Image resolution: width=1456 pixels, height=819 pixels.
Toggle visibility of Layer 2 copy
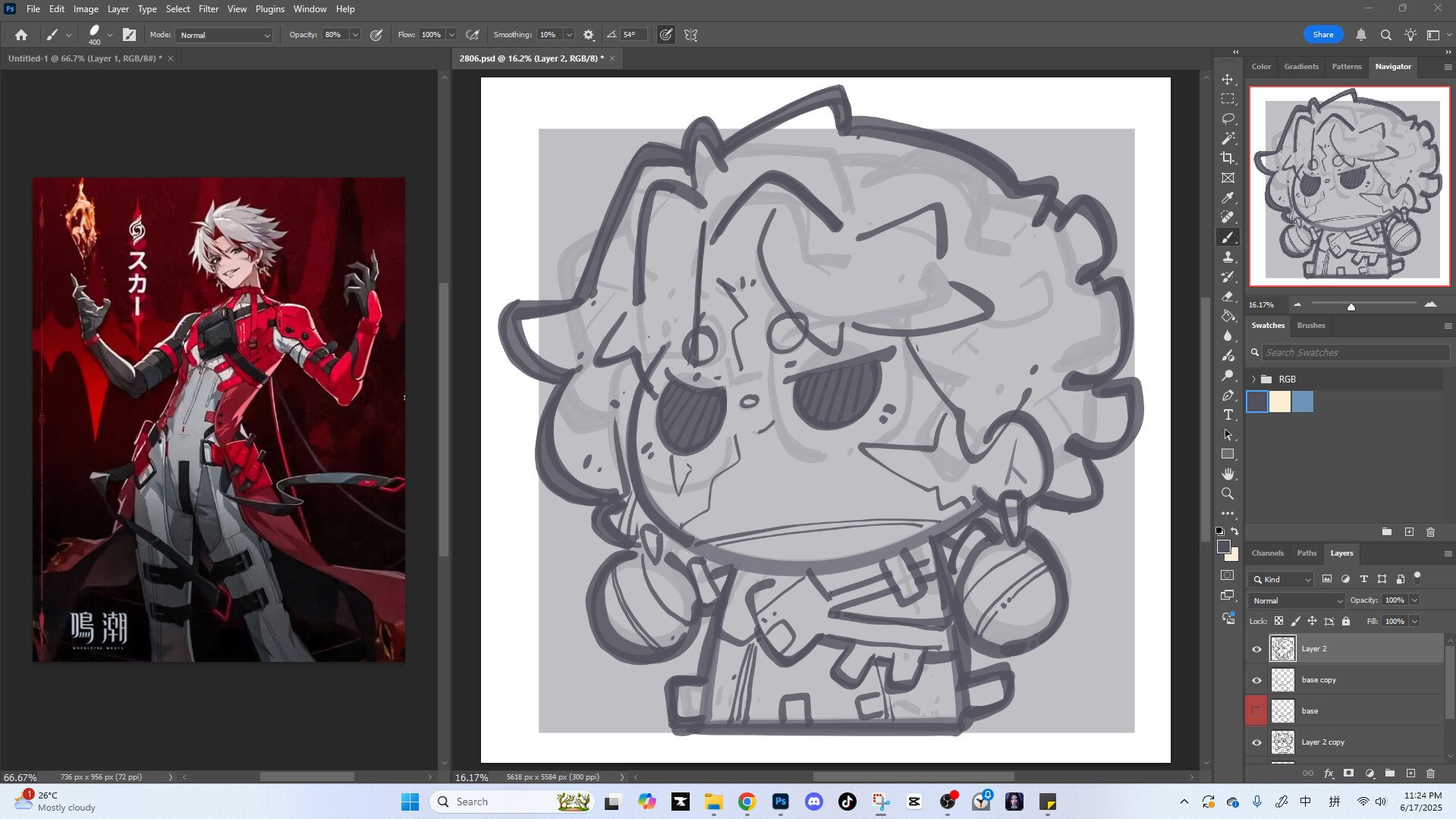pos(1256,742)
